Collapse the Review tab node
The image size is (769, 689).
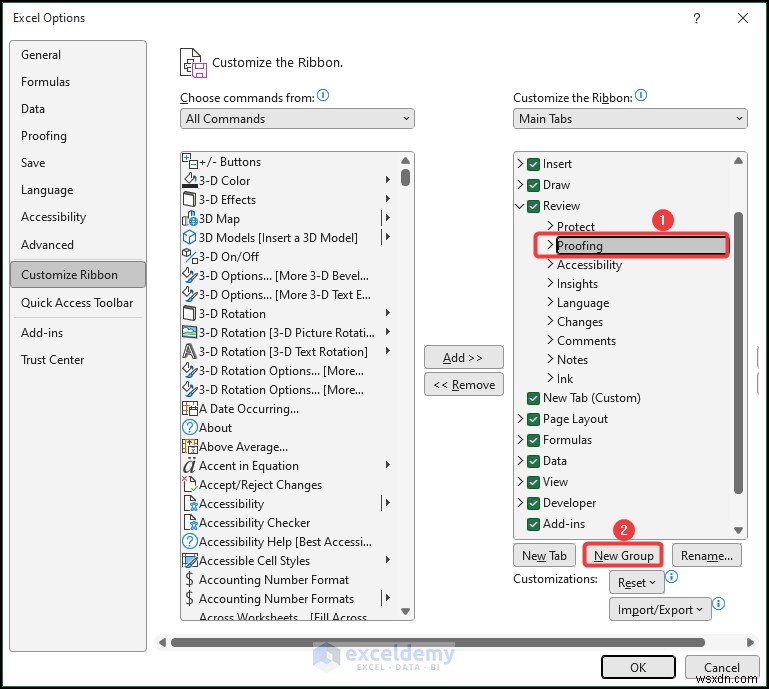pyautogui.click(x=520, y=206)
